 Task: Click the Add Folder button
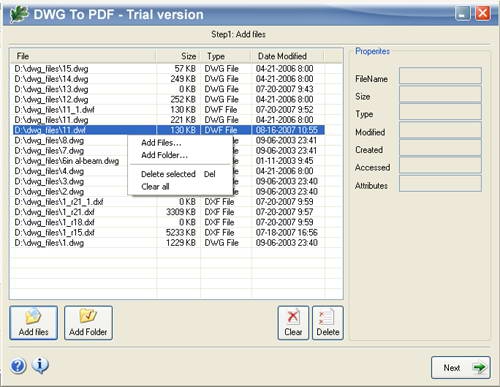pyautogui.click(x=88, y=323)
